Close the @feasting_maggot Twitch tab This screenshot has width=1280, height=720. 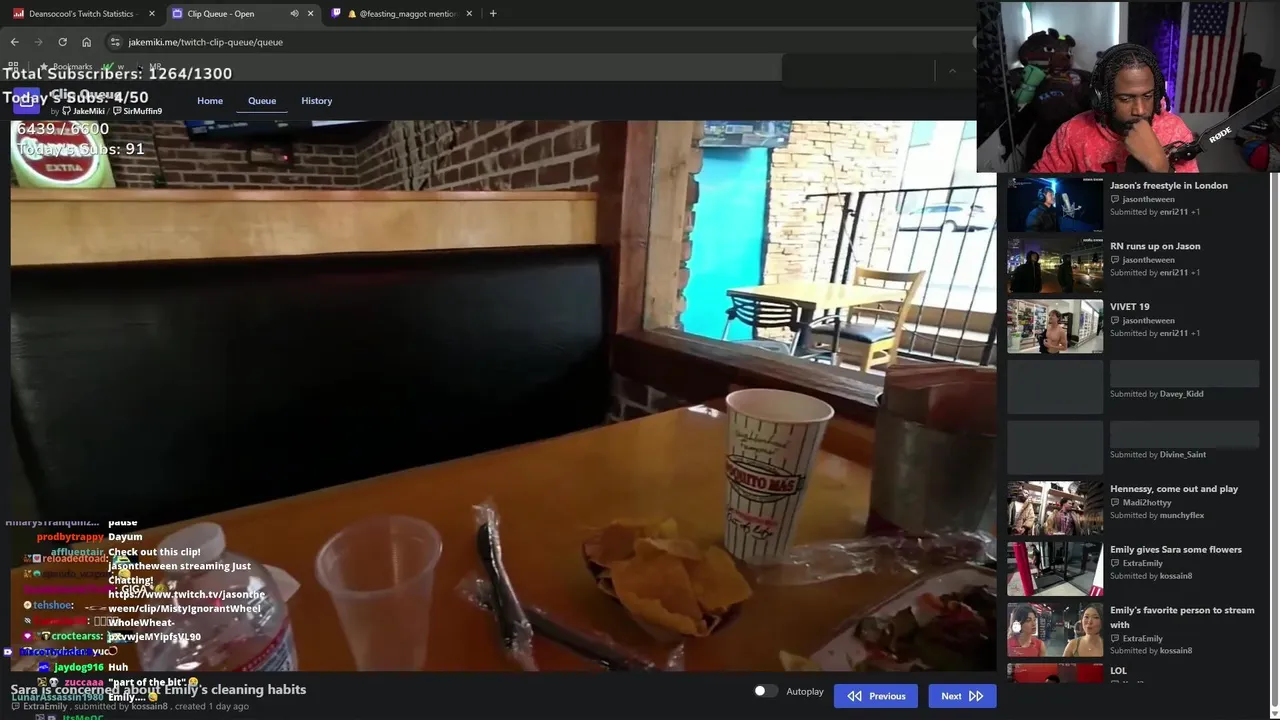coord(469,14)
